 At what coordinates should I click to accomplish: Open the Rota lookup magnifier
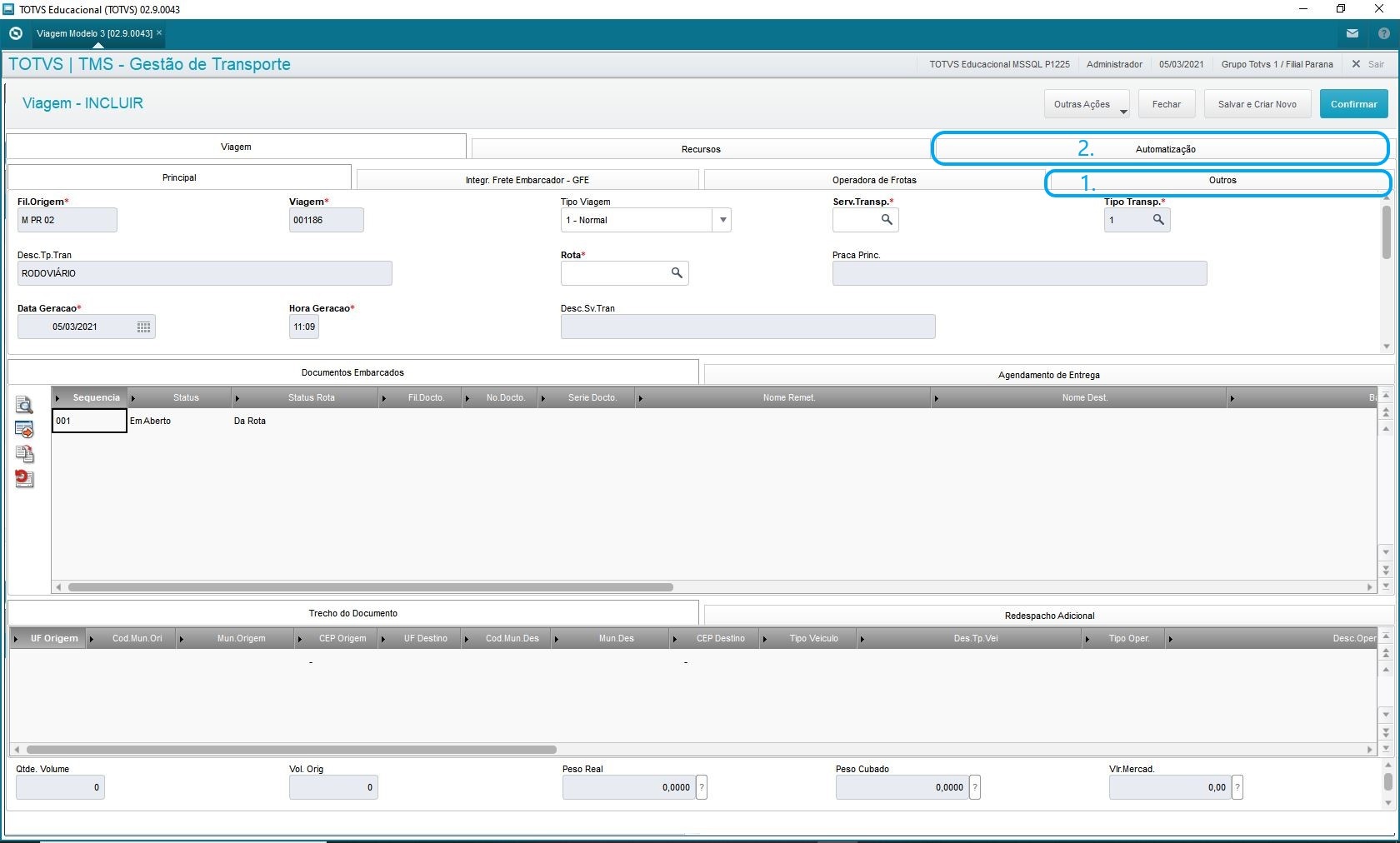pyautogui.click(x=677, y=273)
